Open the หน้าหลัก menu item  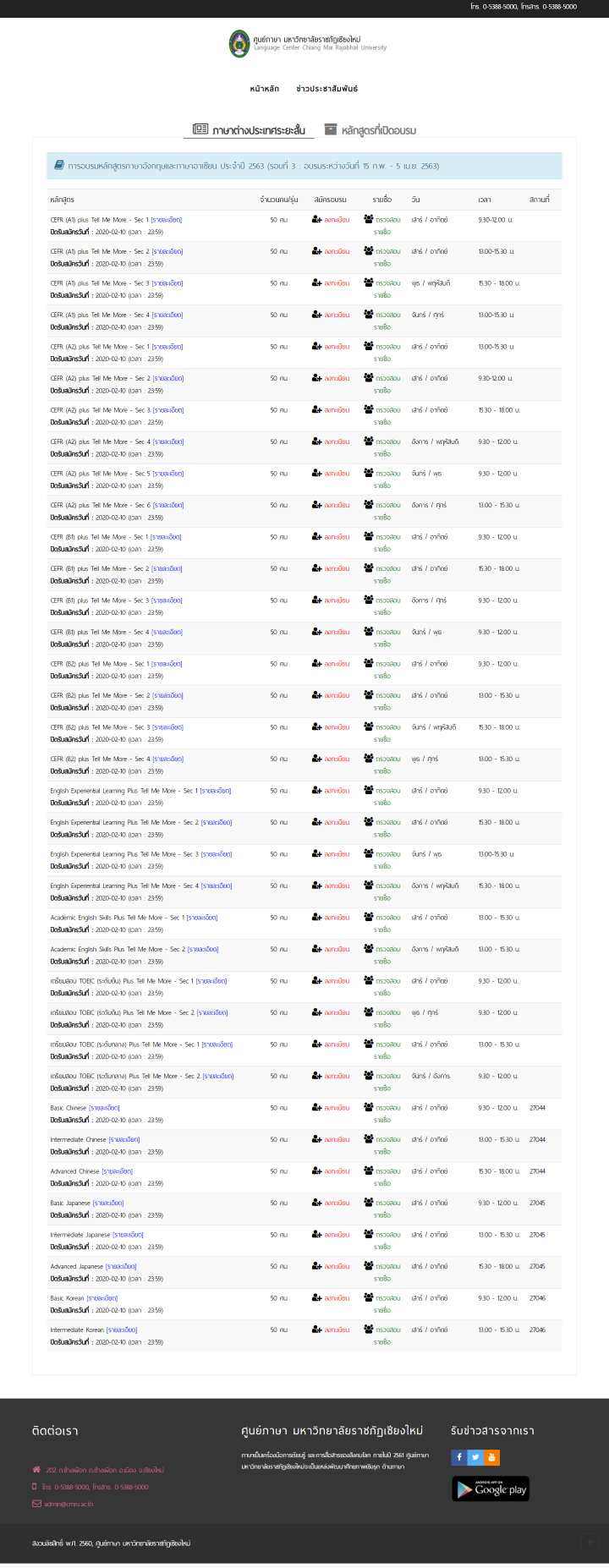click(x=265, y=89)
